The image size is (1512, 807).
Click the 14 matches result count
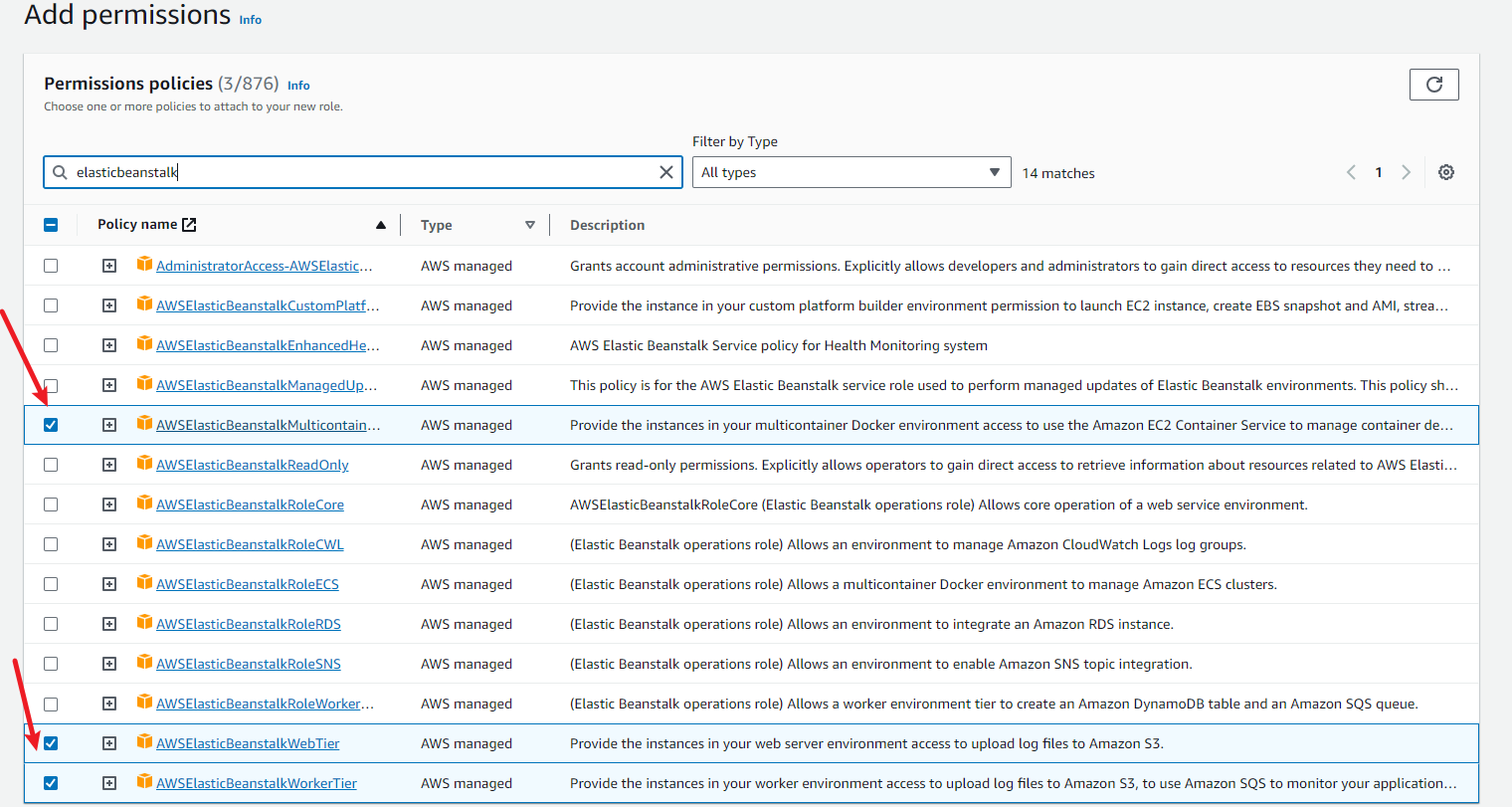click(1058, 173)
